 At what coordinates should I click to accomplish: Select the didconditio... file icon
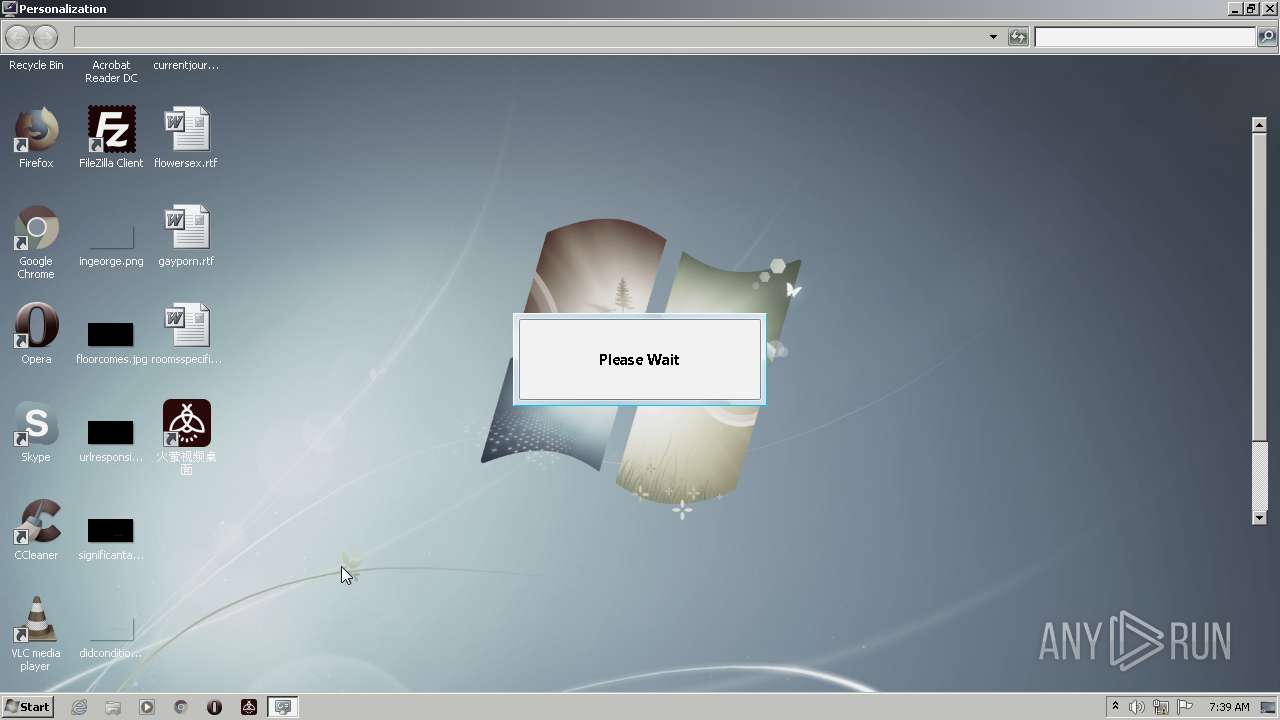pyautogui.click(x=111, y=630)
